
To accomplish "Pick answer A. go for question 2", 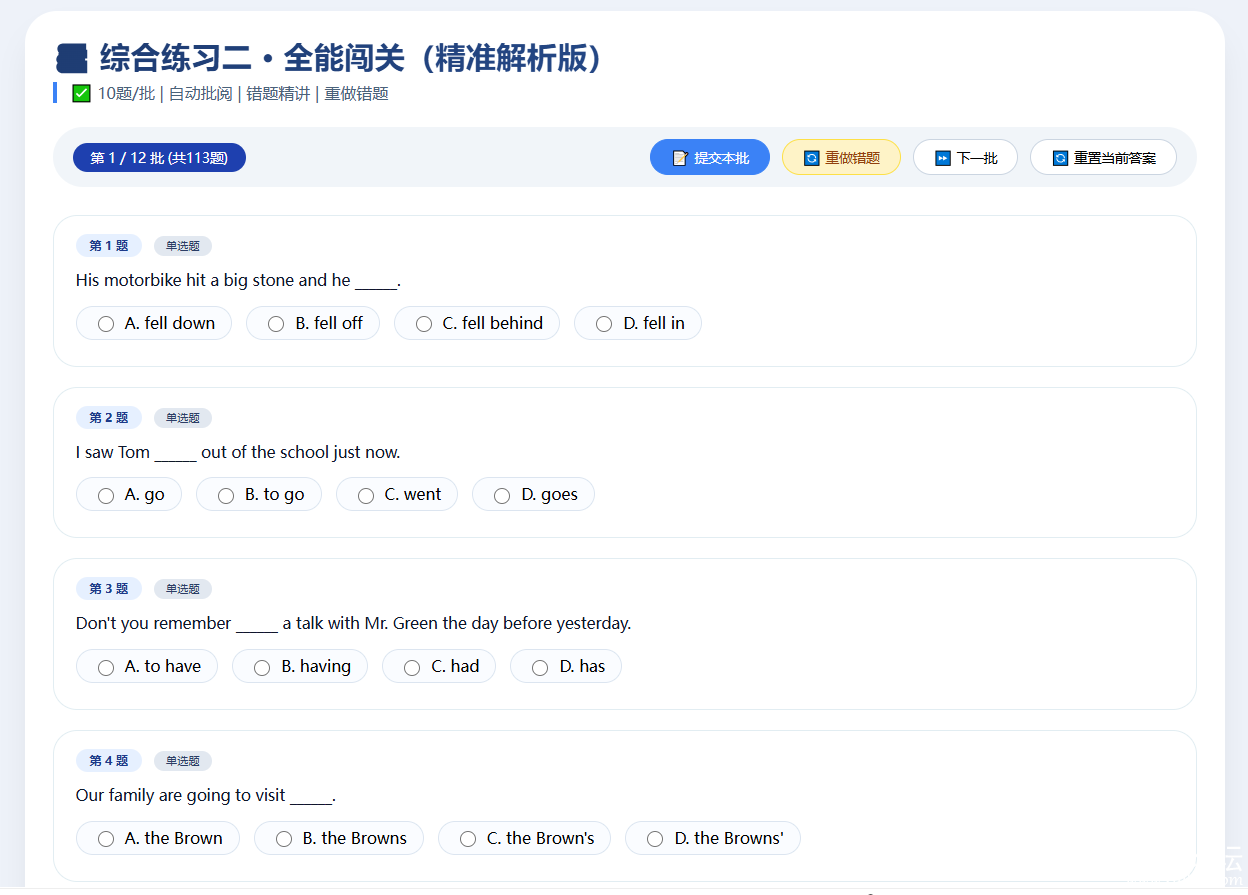I will pyautogui.click(x=129, y=494).
